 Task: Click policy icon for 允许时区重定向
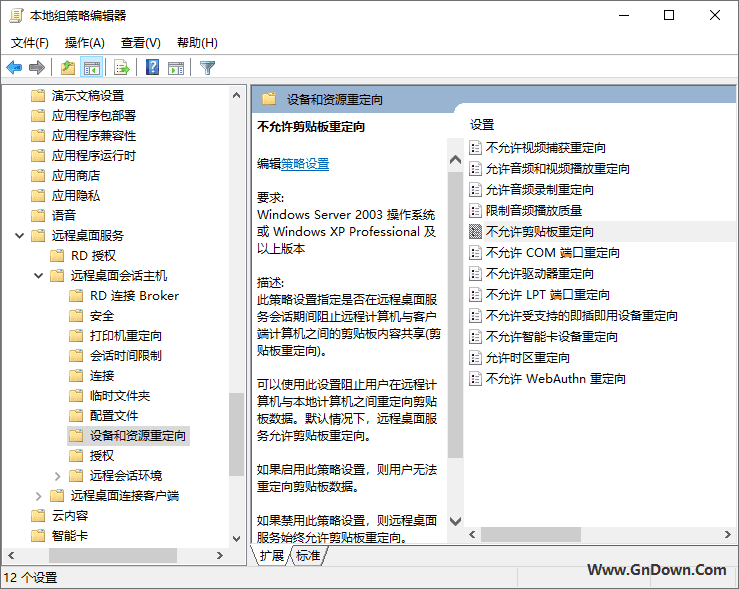pos(476,358)
